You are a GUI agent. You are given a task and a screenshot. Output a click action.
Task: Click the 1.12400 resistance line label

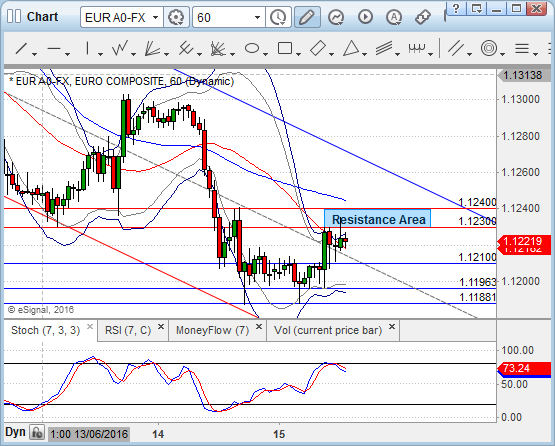point(477,202)
